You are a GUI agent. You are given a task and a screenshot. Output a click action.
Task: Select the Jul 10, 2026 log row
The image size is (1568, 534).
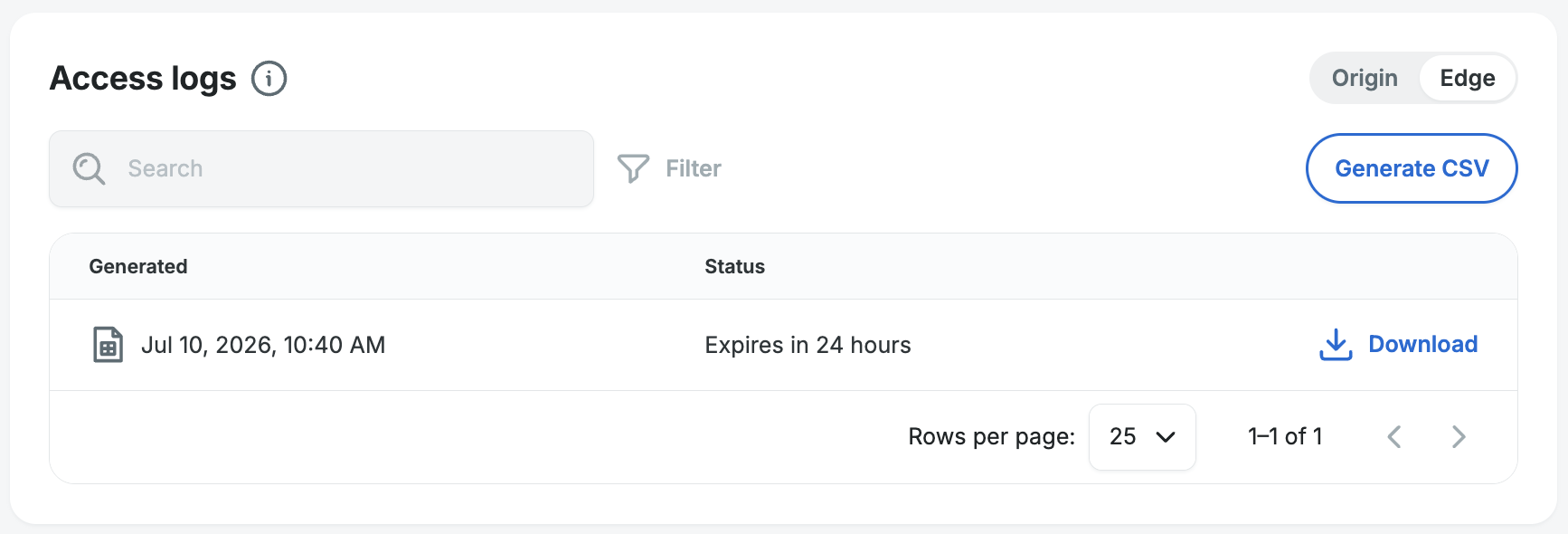[x=783, y=345]
